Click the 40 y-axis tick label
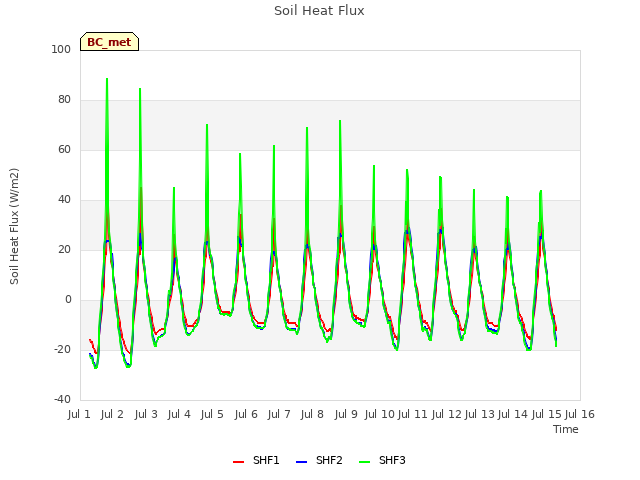Screen dimensions: 640x480 (64, 200)
